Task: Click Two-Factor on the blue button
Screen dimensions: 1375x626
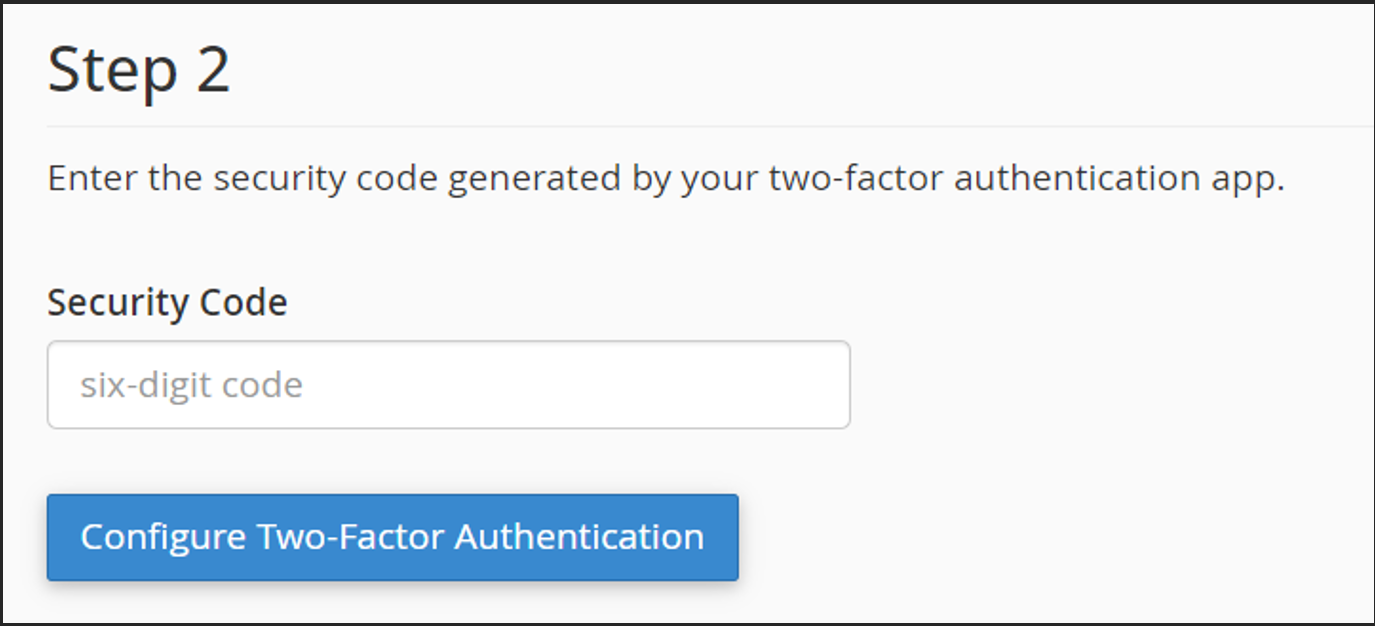Action: pyautogui.click(x=350, y=536)
